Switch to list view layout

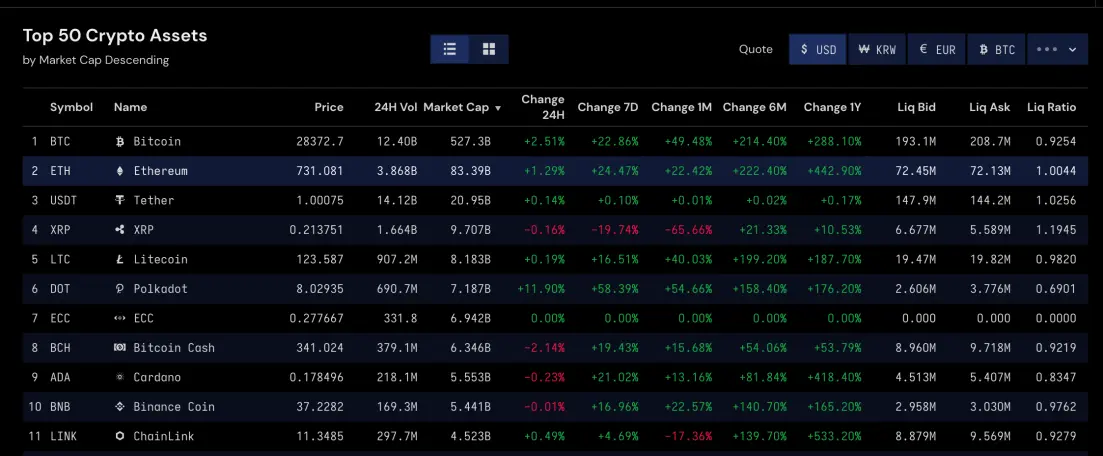450,49
